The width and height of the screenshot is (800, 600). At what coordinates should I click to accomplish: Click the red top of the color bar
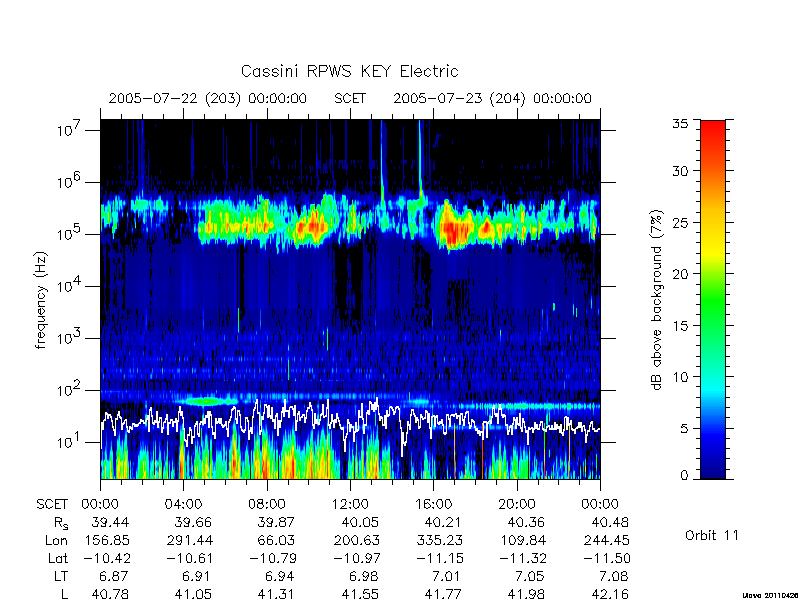[713, 128]
